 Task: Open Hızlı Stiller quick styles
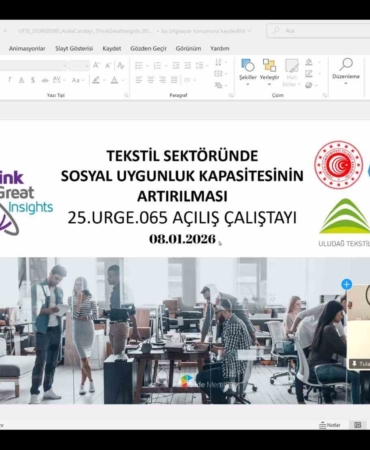point(291,73)
